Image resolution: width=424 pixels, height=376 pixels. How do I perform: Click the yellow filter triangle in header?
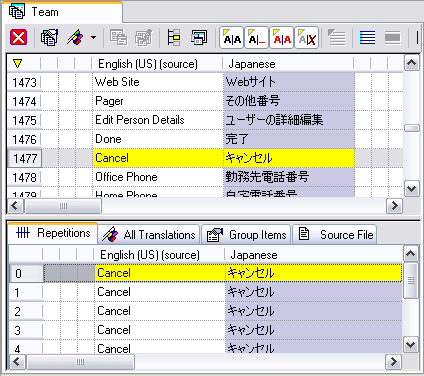tap(17, 63)
